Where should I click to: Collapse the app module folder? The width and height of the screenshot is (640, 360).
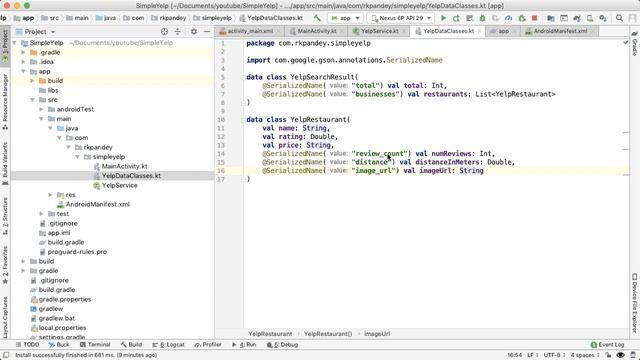point(23,71)
